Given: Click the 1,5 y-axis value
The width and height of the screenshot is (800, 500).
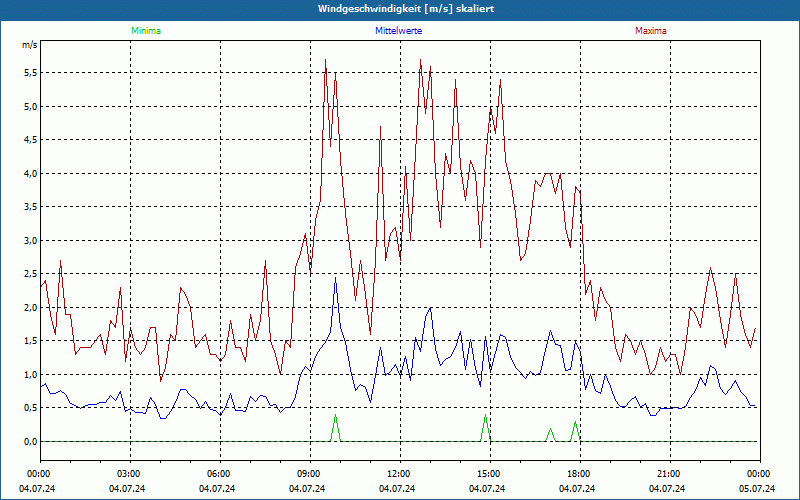Looking at the screenshot, I should click(x=31, y=341).
